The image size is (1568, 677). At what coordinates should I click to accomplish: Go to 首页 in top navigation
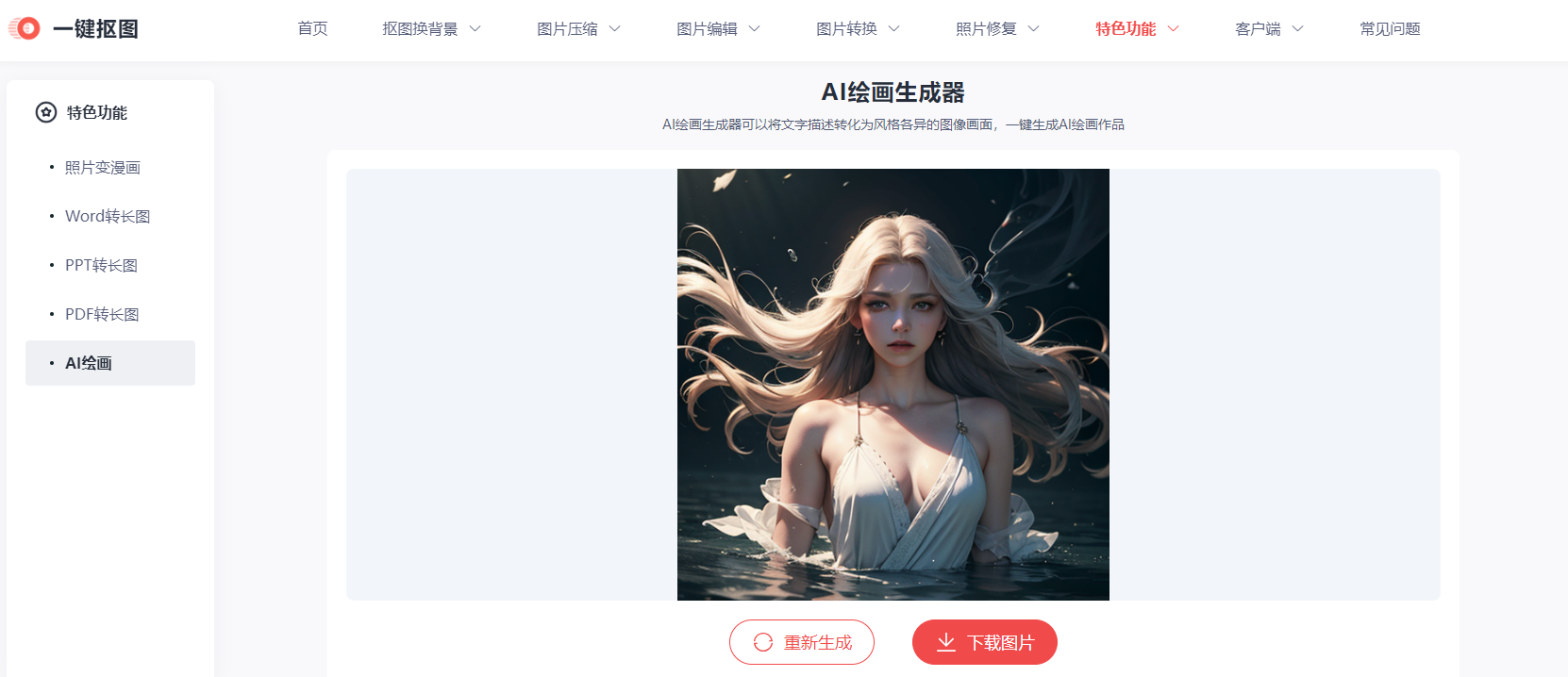coord(312,29)
